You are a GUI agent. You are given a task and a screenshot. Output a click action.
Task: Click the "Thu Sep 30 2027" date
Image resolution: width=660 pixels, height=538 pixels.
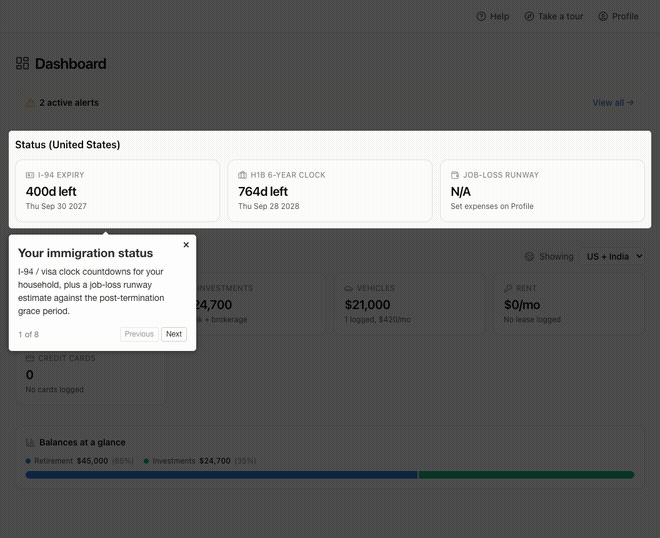coord(56,206)
